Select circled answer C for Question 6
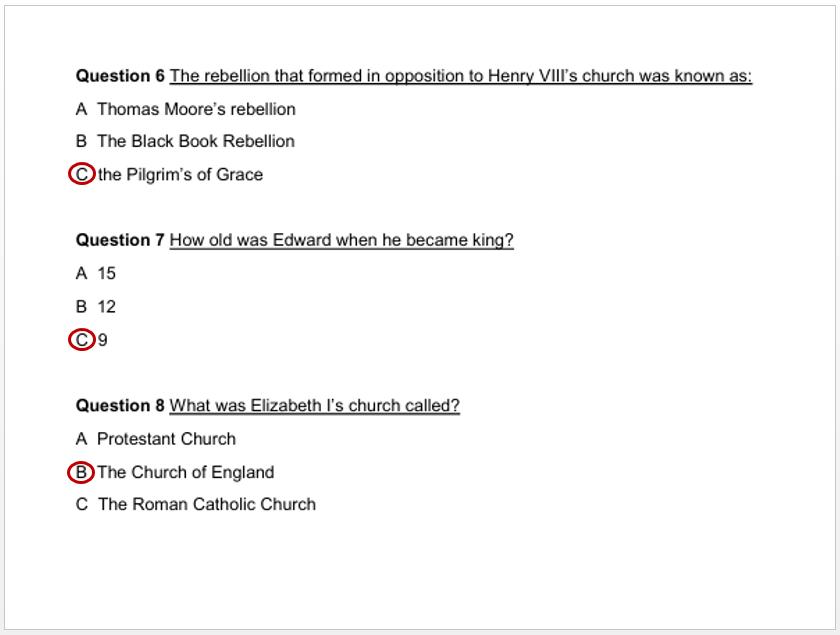This screenshot has height=635, width=840. coord(82,174)
